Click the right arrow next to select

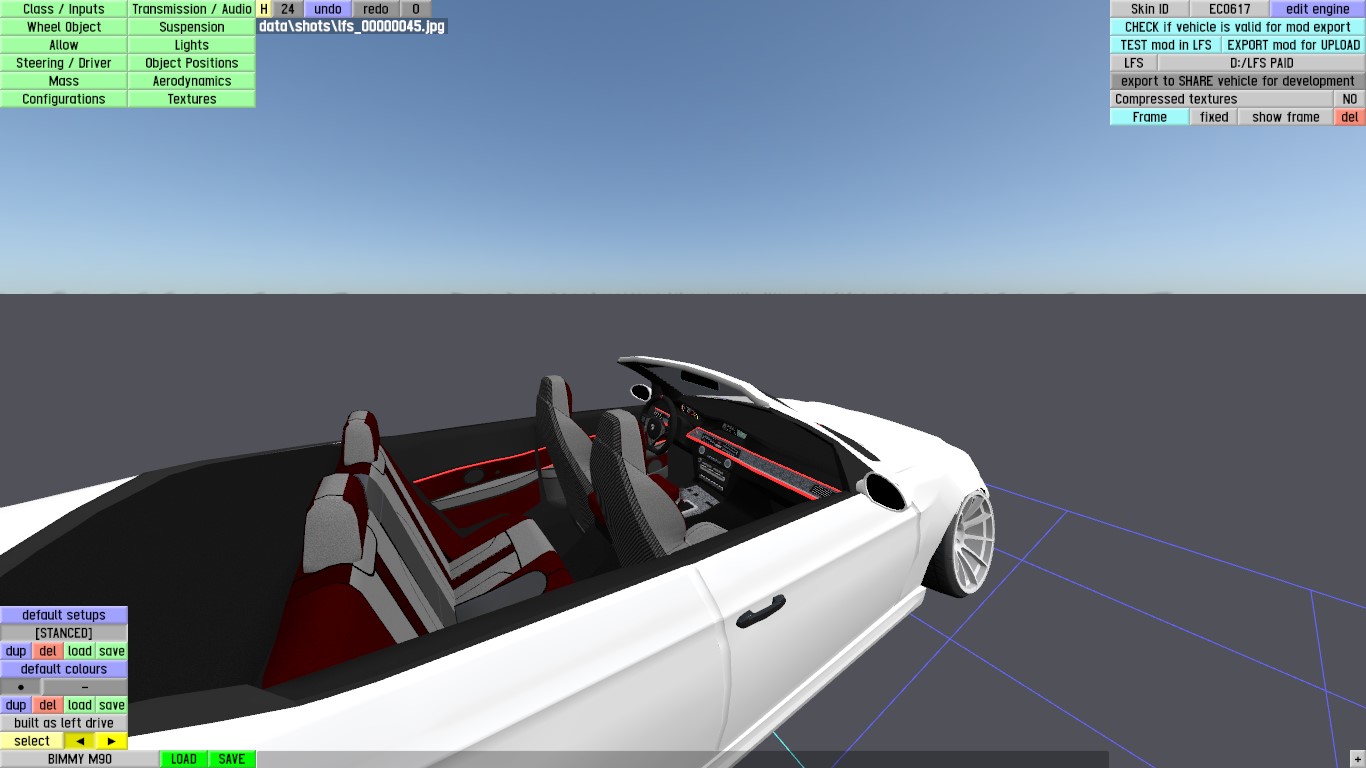tap(112, 741)
